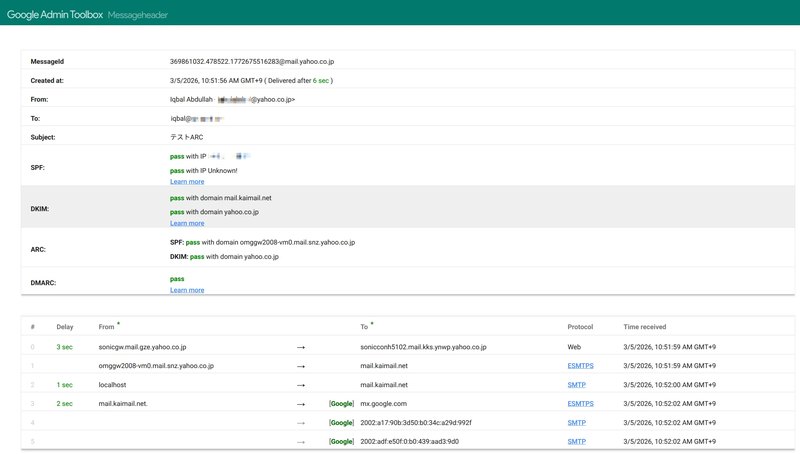Click localhost in the From column
The height and width of the screenshot is (454, 800).
tap(112, 385)
